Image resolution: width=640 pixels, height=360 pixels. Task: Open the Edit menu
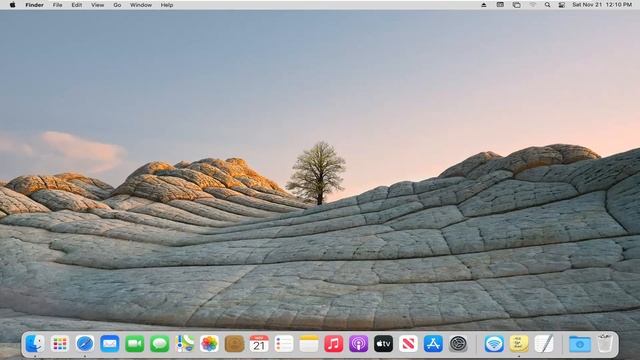pos(77,5)
